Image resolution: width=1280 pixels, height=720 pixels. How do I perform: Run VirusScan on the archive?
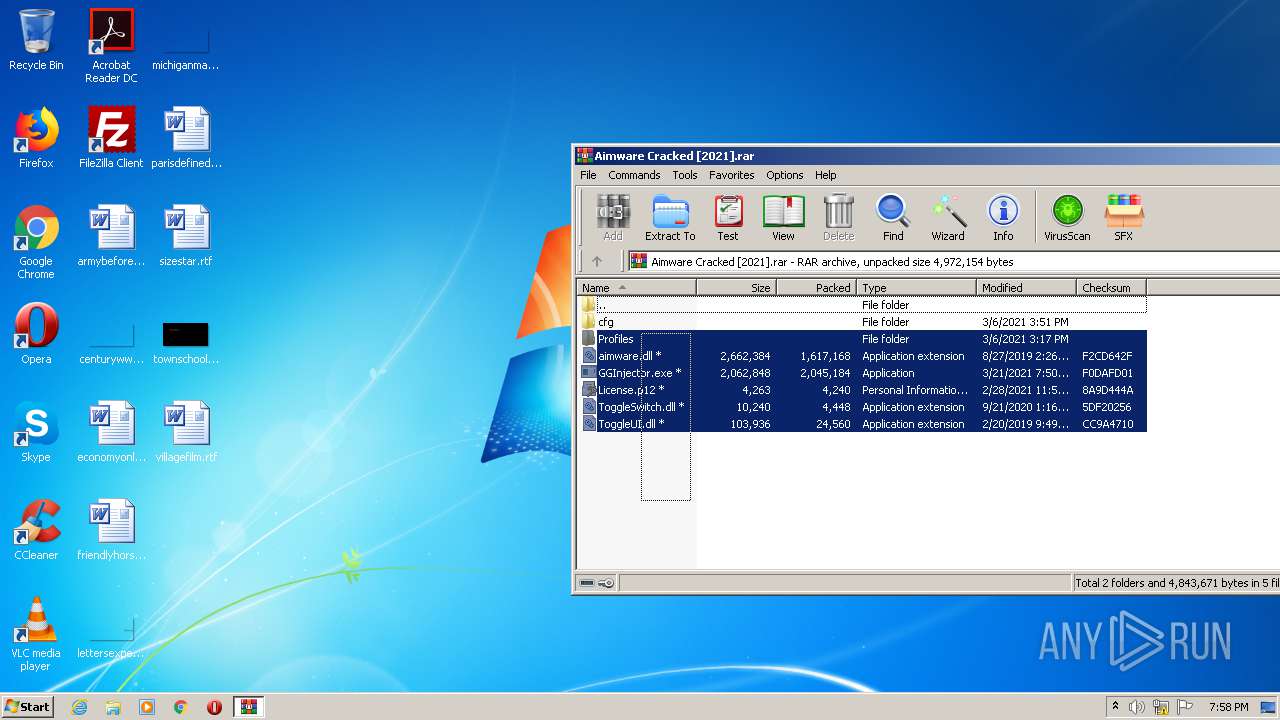pos(1067,218)
